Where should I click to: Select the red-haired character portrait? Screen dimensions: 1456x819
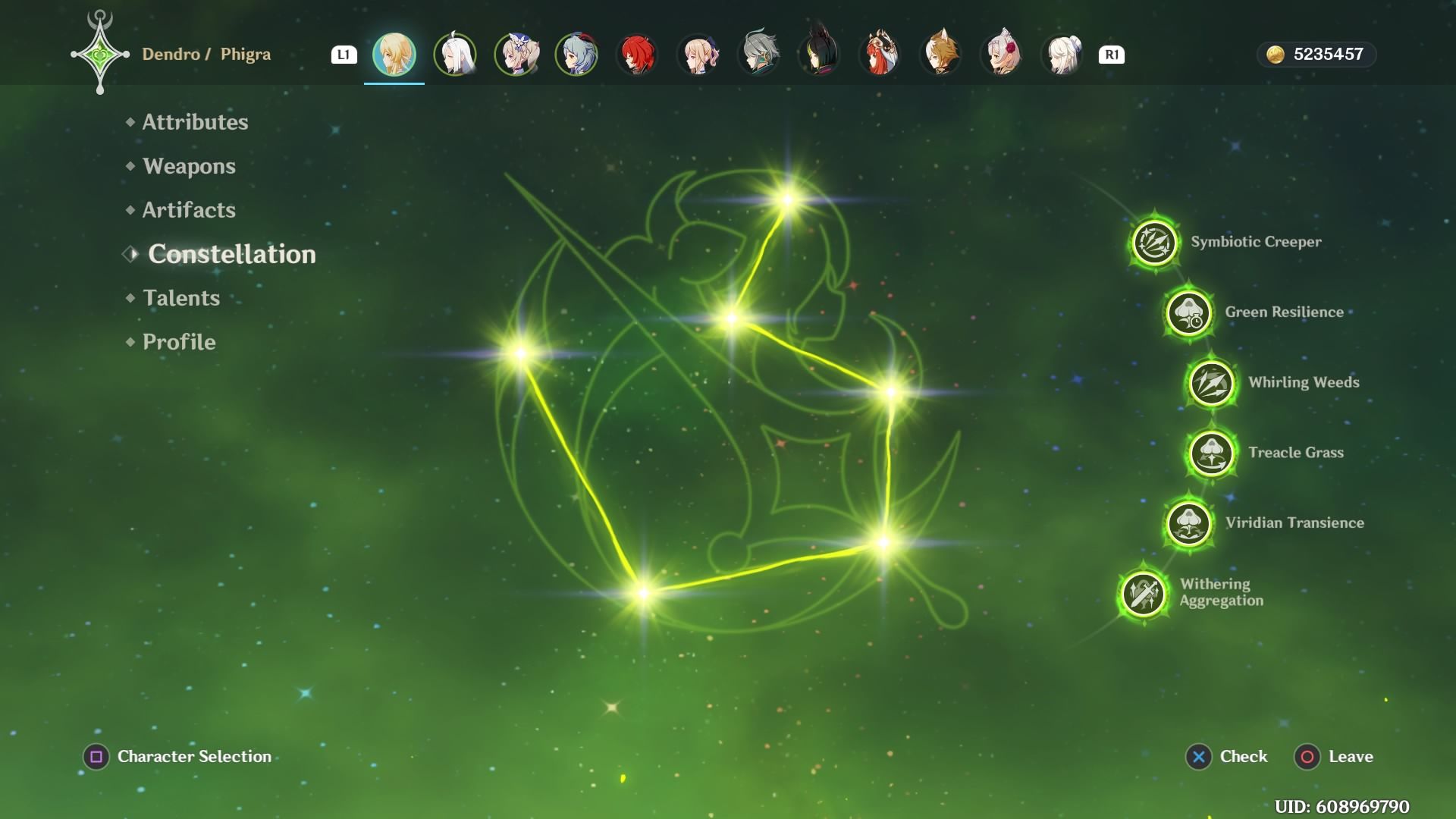pos(637,55)
